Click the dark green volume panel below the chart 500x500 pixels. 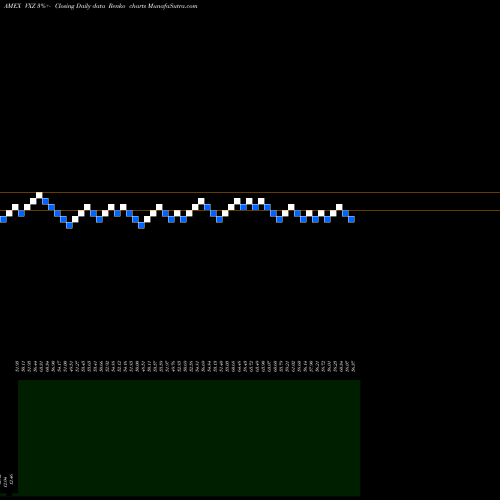189,438
